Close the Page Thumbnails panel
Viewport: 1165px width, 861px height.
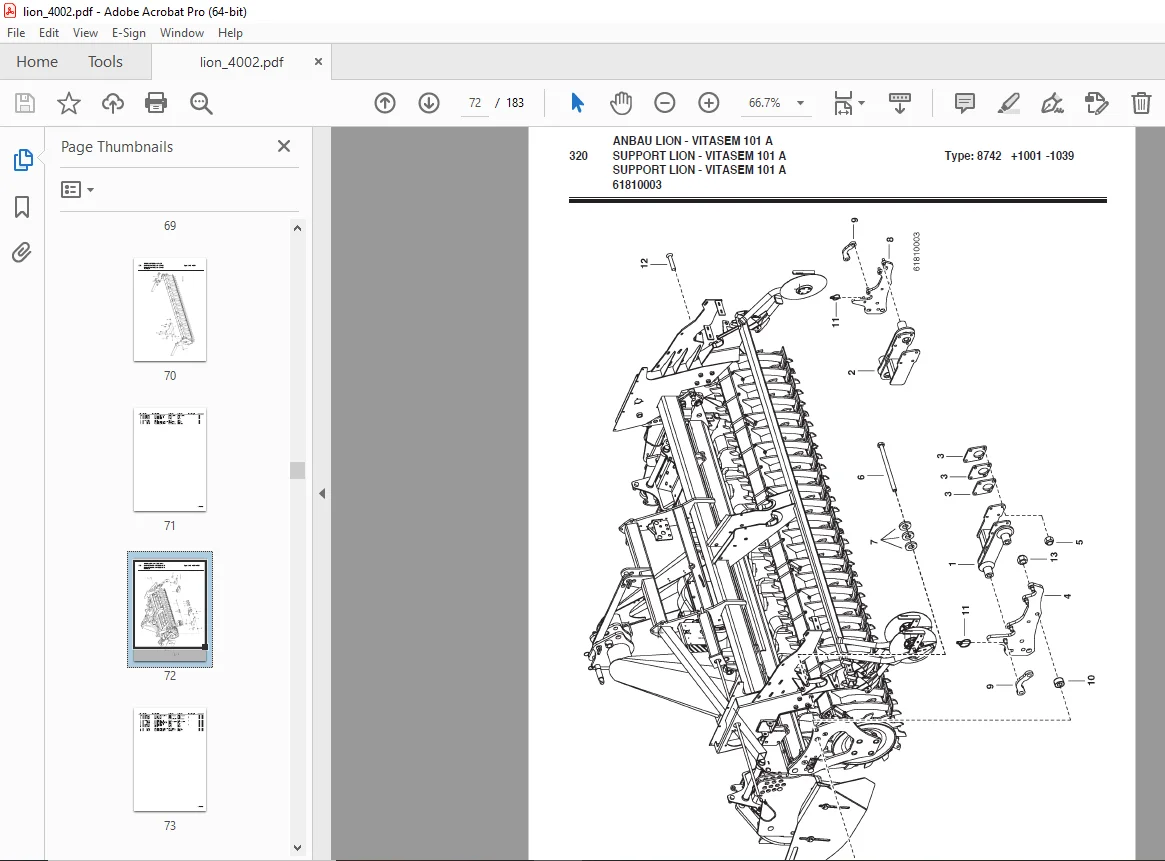(x=284, y=146)
